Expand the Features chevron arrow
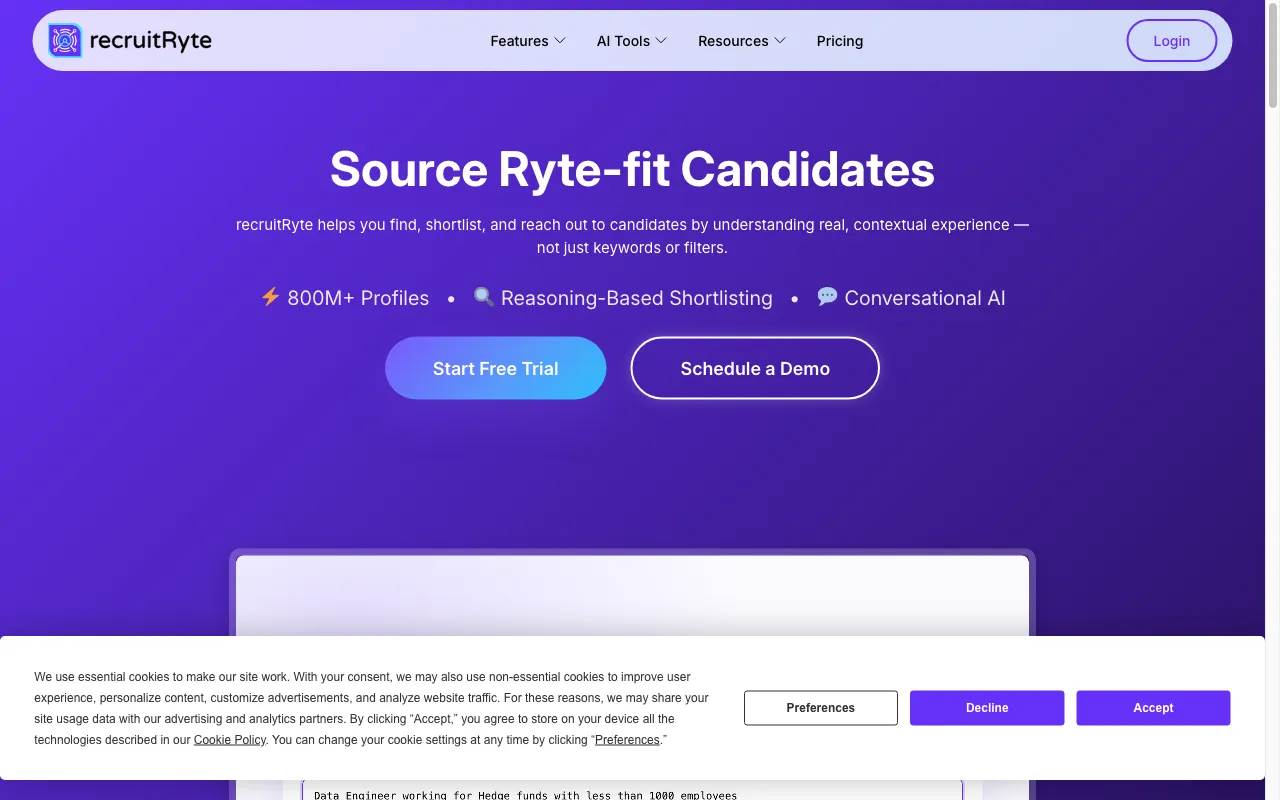Screen dimensions: 1280x800 560,41
